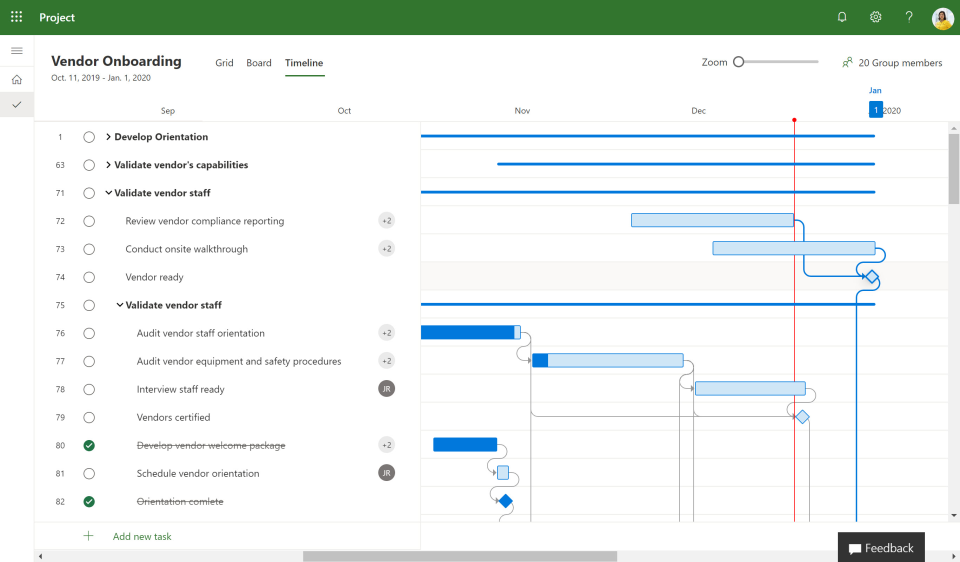
Task: Toggle the hamburger navigation menu
Action: pyautogui.click(x=17, y=51)
